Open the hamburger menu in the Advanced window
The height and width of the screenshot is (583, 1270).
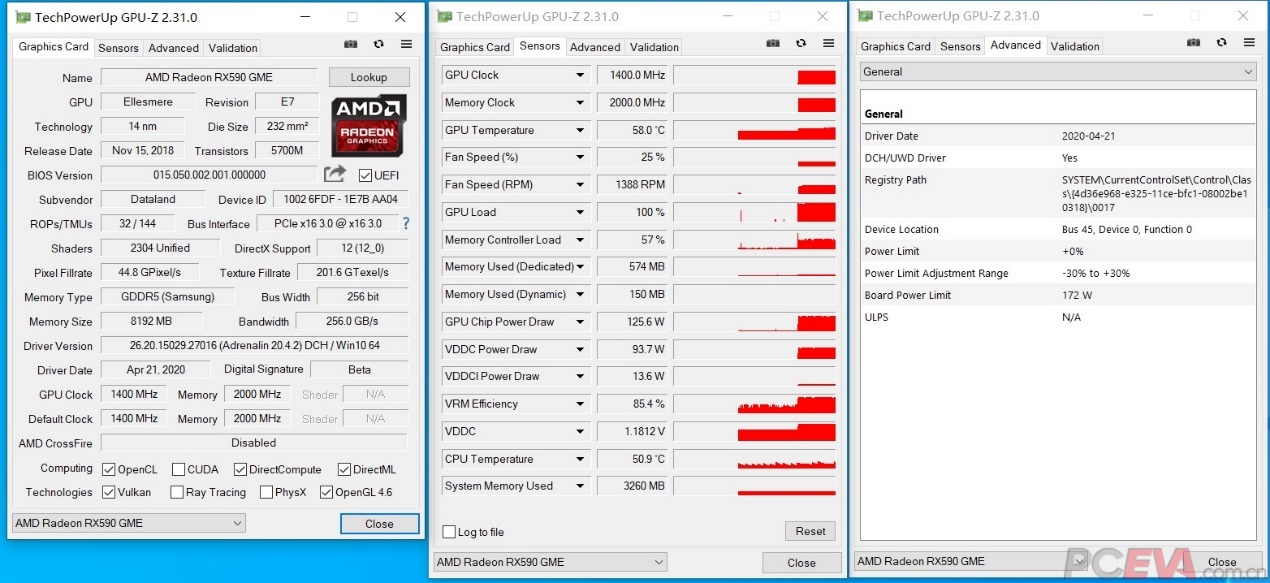click(1248, 43)
